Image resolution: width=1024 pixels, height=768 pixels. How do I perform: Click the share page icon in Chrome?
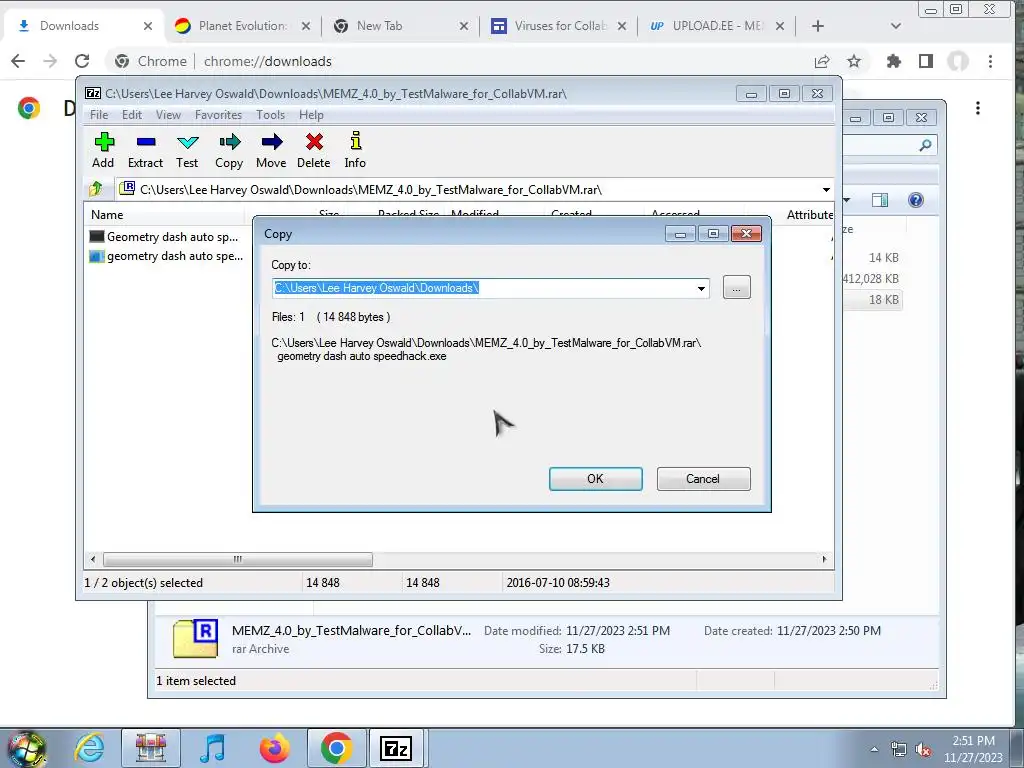(x=822, y=61)
